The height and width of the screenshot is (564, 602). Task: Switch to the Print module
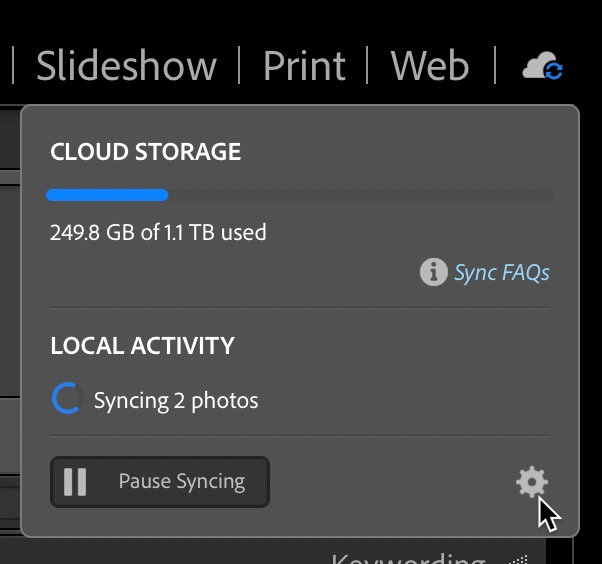(304, 66)
